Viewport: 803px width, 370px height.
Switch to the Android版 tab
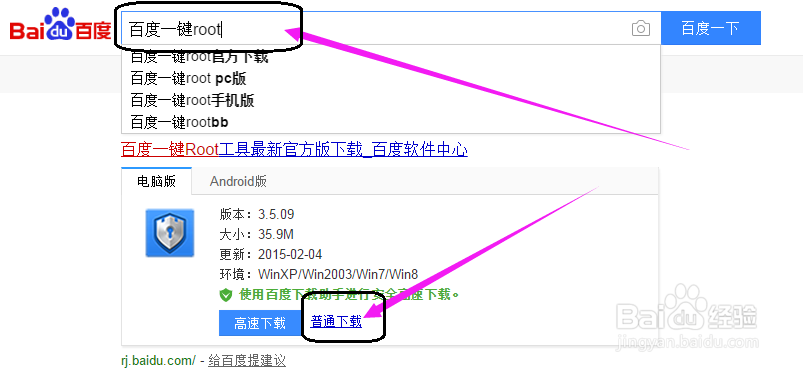(238, 181)
